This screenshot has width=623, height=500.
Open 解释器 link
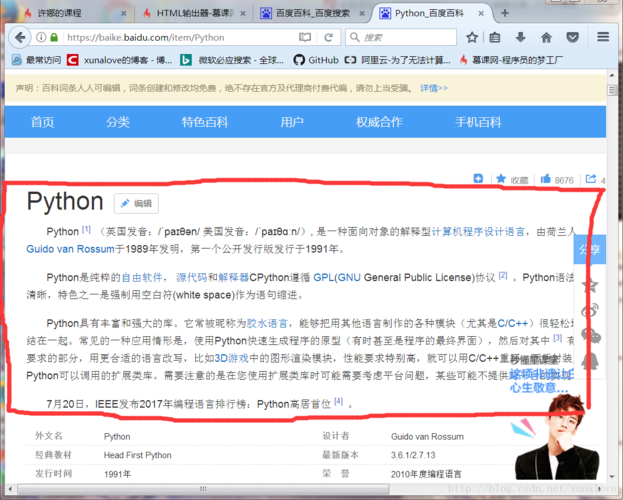click(234, 277)
